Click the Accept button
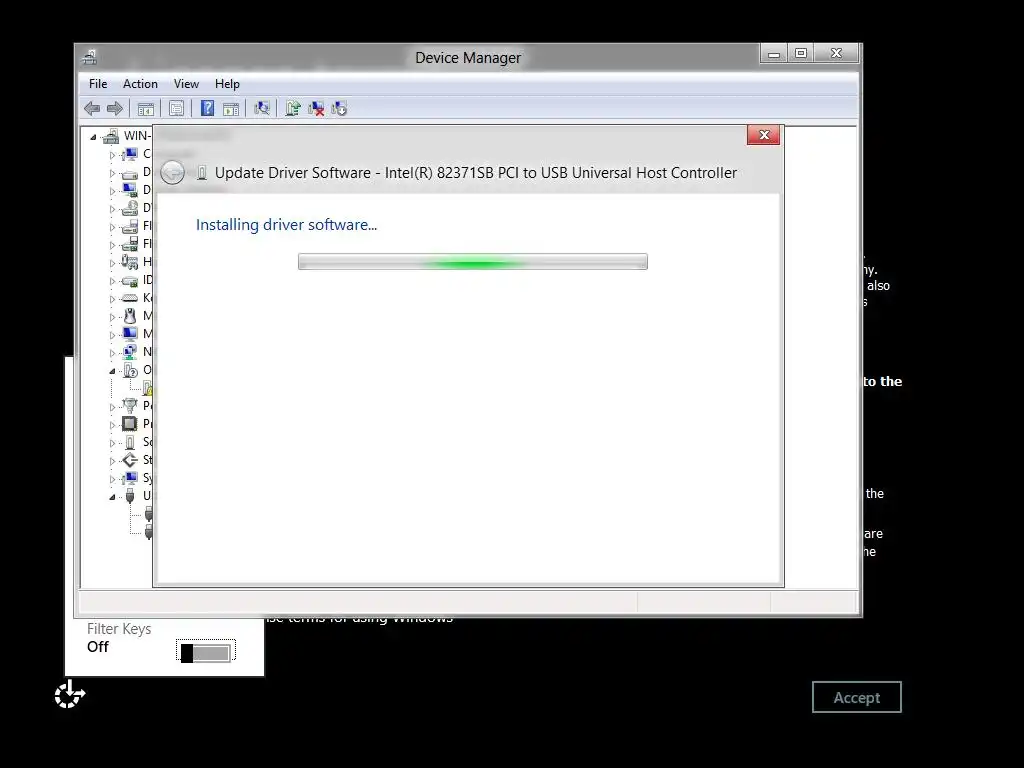Image resolution: width=1024 pixels, height=768 pixels. [856, 697]
